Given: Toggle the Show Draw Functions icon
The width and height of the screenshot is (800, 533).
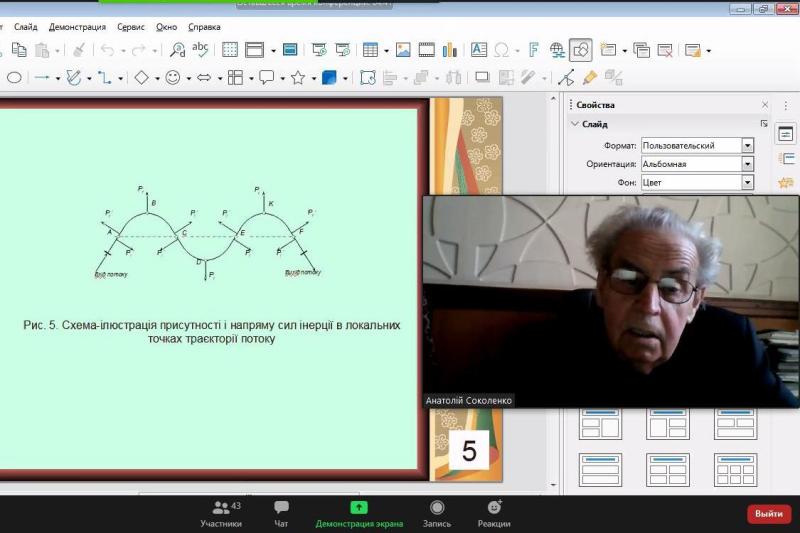Looking at the screenshot, I should 581,50.
